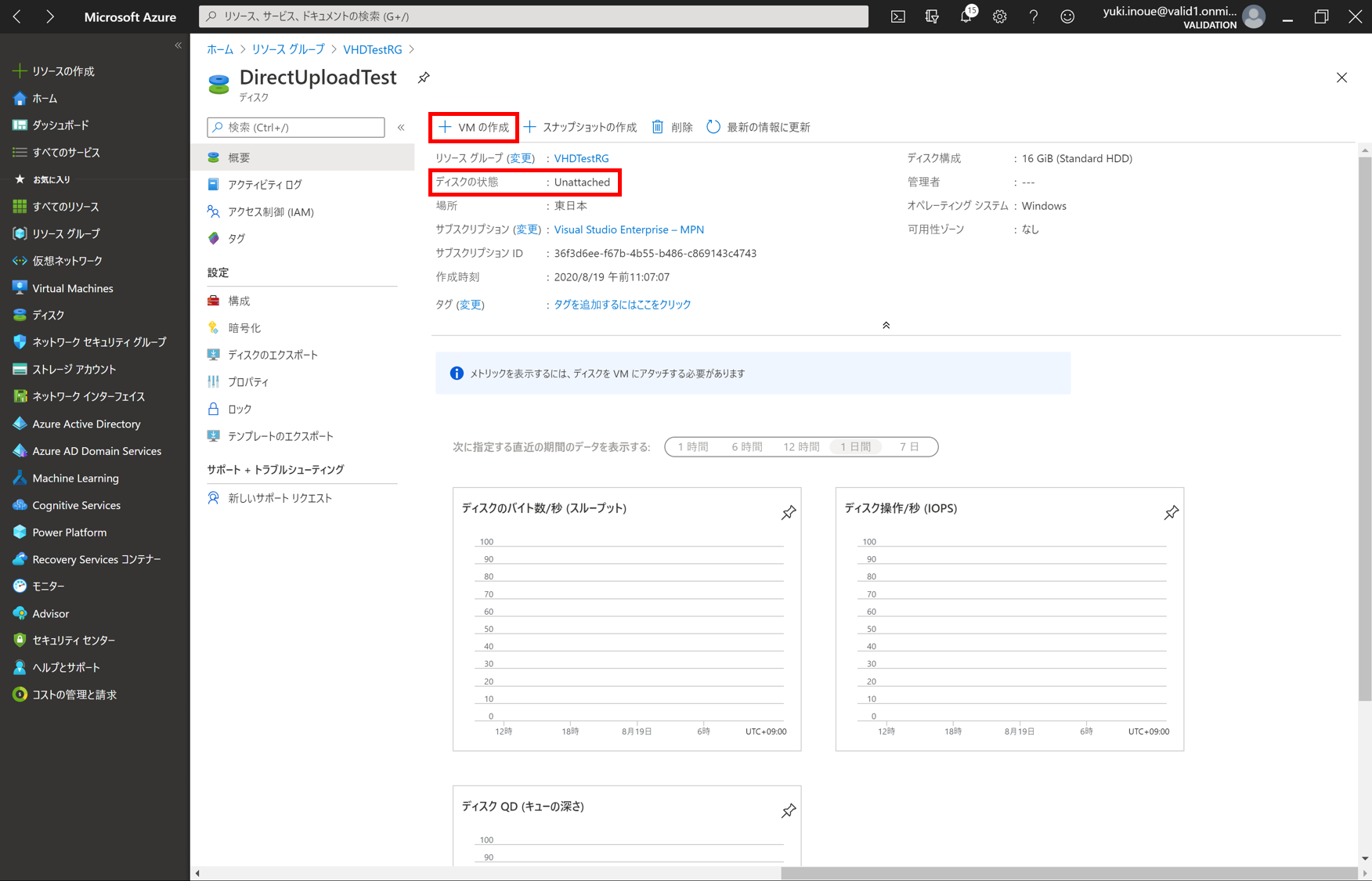Click スナップショットの作成 button
The width and height of the screenshot is (1372, 881).
click(580, 127)
